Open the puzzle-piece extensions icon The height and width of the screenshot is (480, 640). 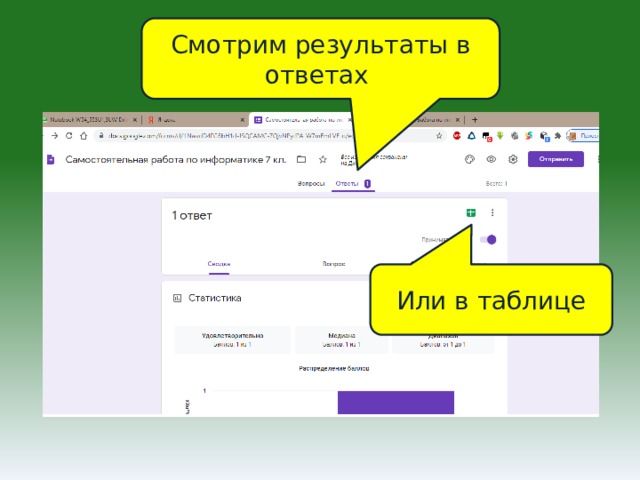[x=558, y=136]
